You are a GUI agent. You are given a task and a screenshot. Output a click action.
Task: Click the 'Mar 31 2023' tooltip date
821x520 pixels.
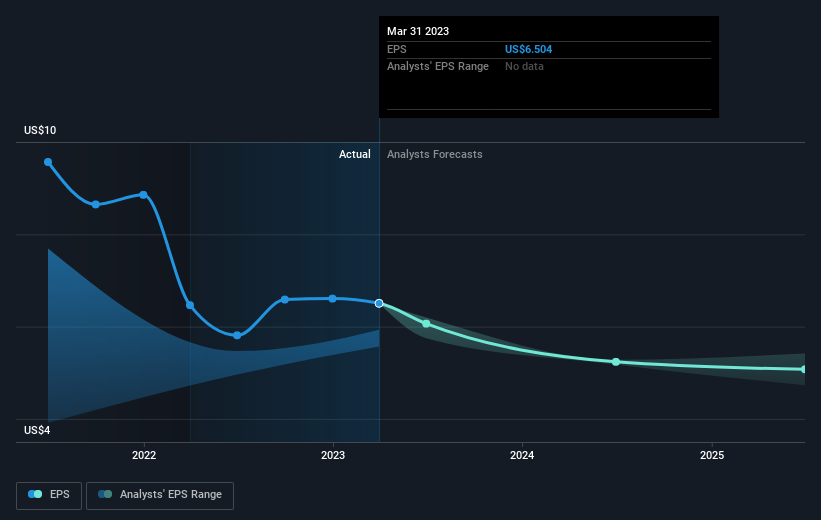click(418, 31)
